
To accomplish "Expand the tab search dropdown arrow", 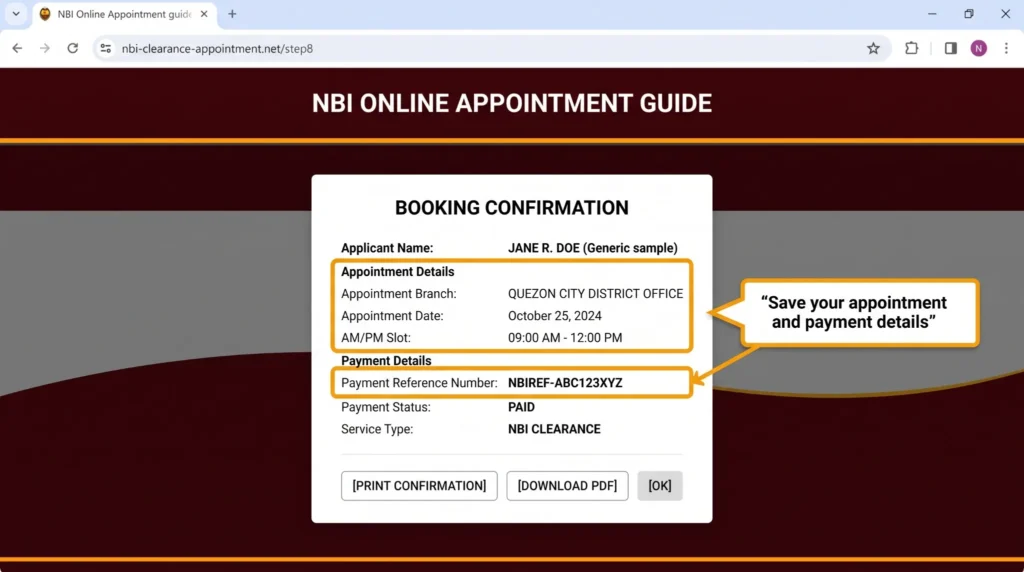I will (16, 14).
